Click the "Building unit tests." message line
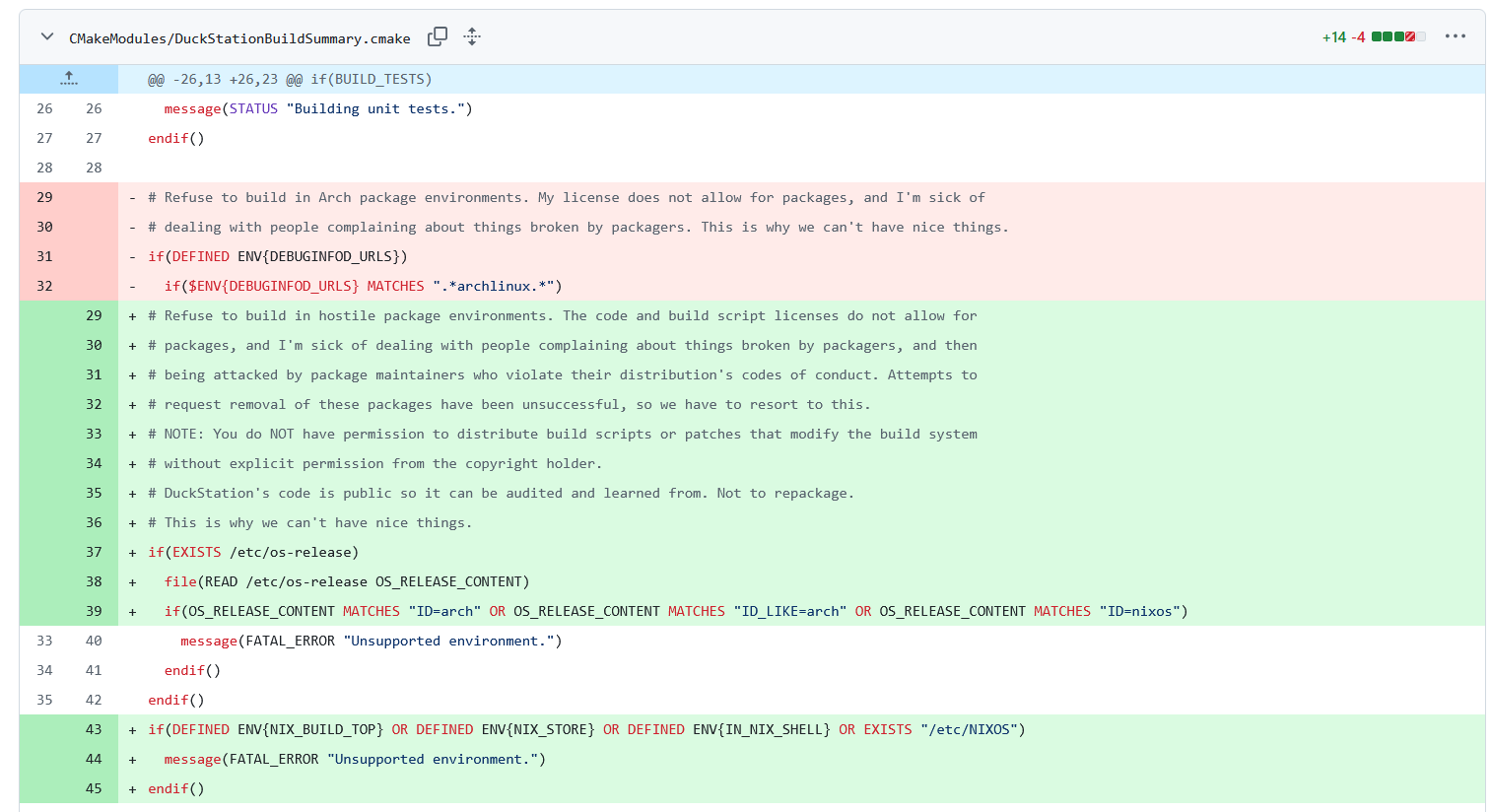The image size is (1490, 812). [317, 108]
